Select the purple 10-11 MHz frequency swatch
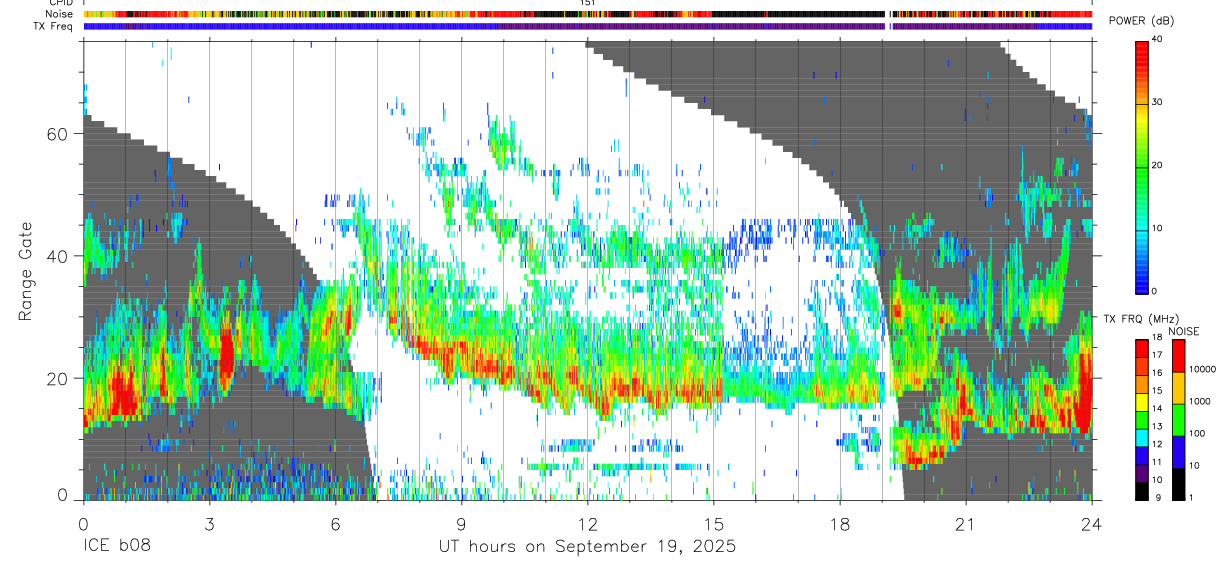1228x567 pixels. point(1141,473)
